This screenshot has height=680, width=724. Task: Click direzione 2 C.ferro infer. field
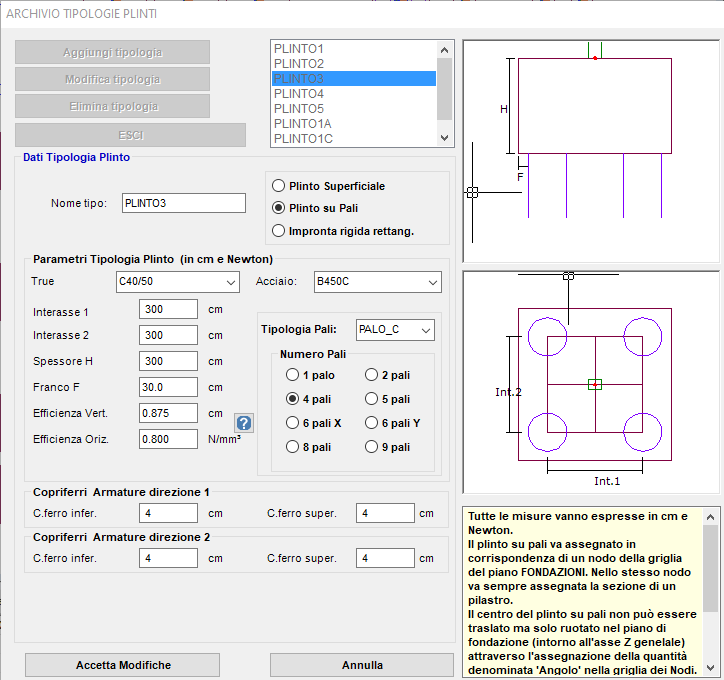click(169, 558)
